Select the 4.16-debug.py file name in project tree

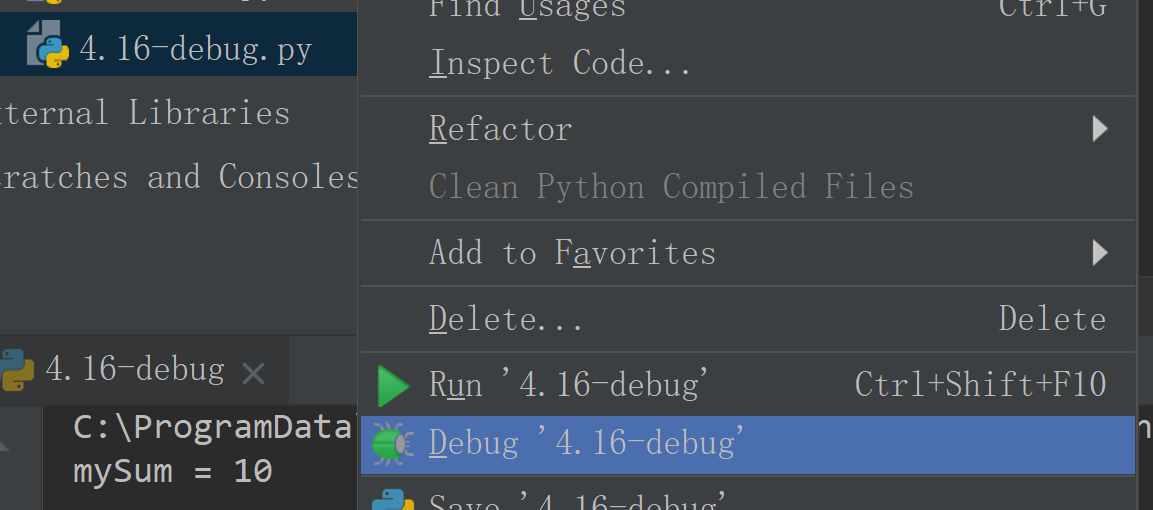pyautogui.click(x=196, y=49)
